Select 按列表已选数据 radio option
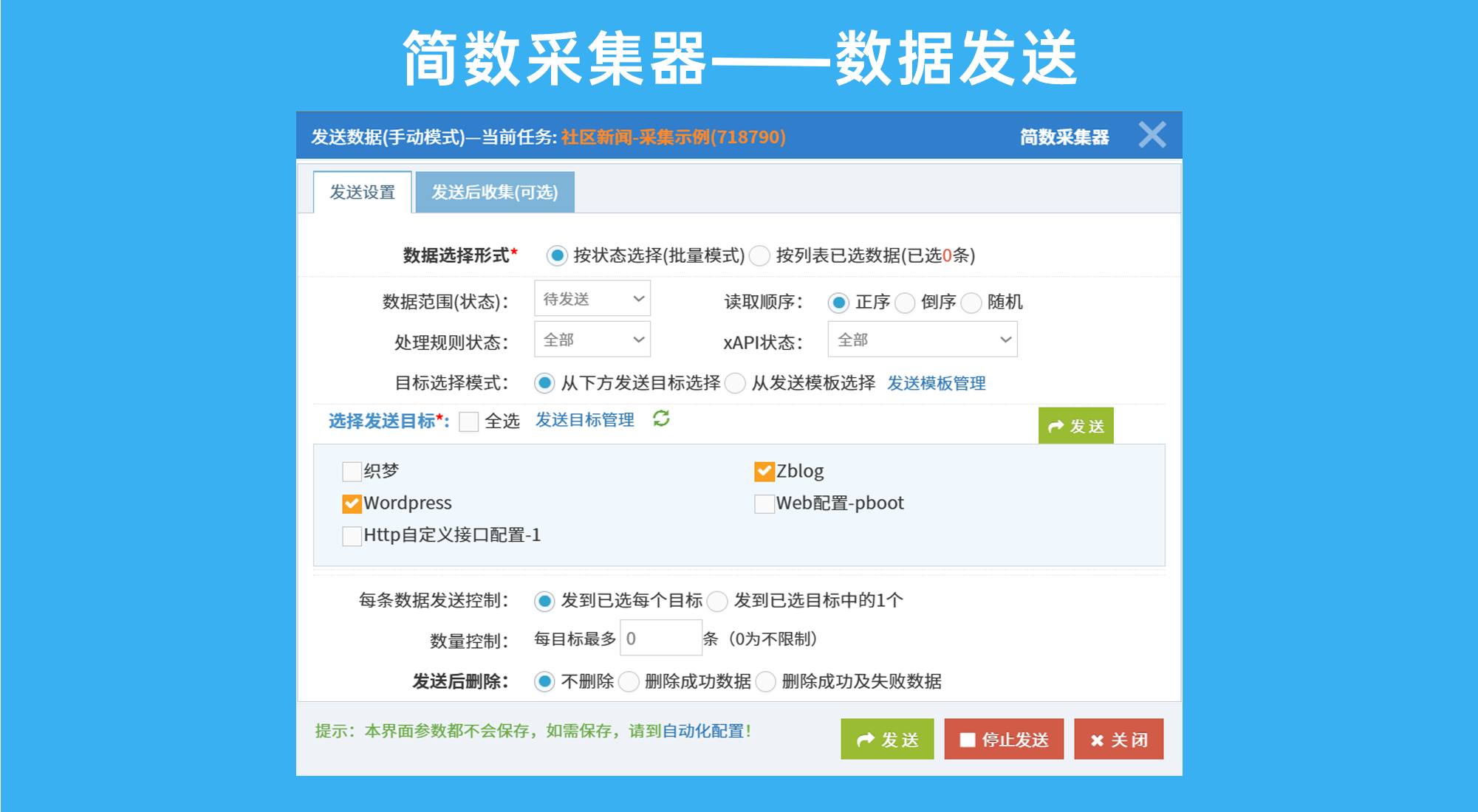Viewport: 1478px width, 812px height. (759, 255)
